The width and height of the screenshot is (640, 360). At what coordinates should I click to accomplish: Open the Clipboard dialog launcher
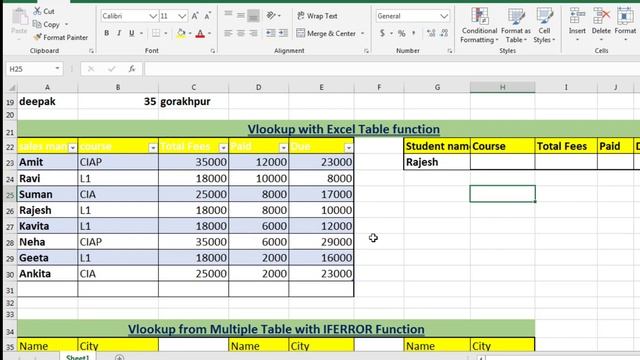tap(91, 51)
